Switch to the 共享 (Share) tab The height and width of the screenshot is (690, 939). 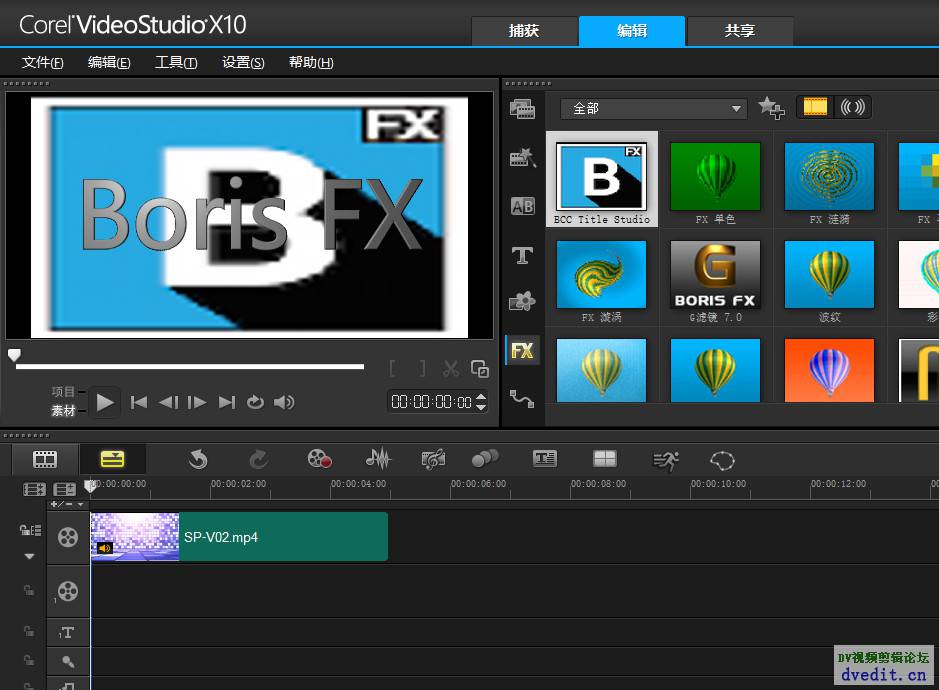coord(740,31)
